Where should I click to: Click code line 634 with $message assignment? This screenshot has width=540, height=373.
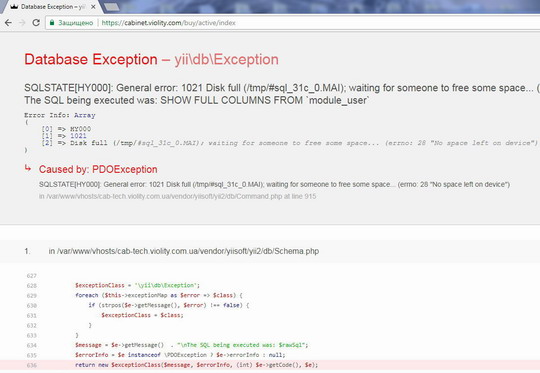tap(191, 345)
